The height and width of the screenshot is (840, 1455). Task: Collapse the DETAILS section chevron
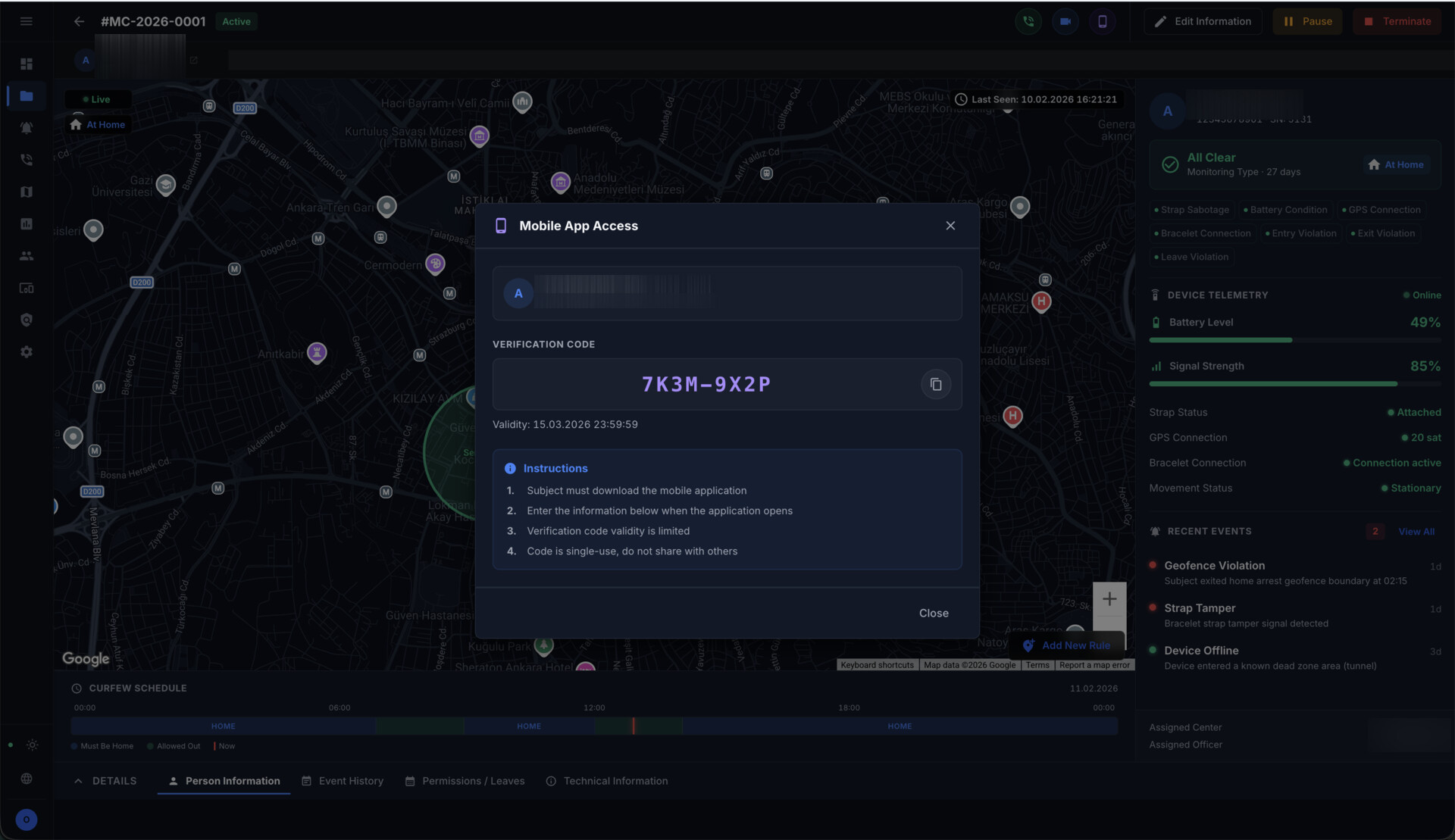click(x=78, y=781)
